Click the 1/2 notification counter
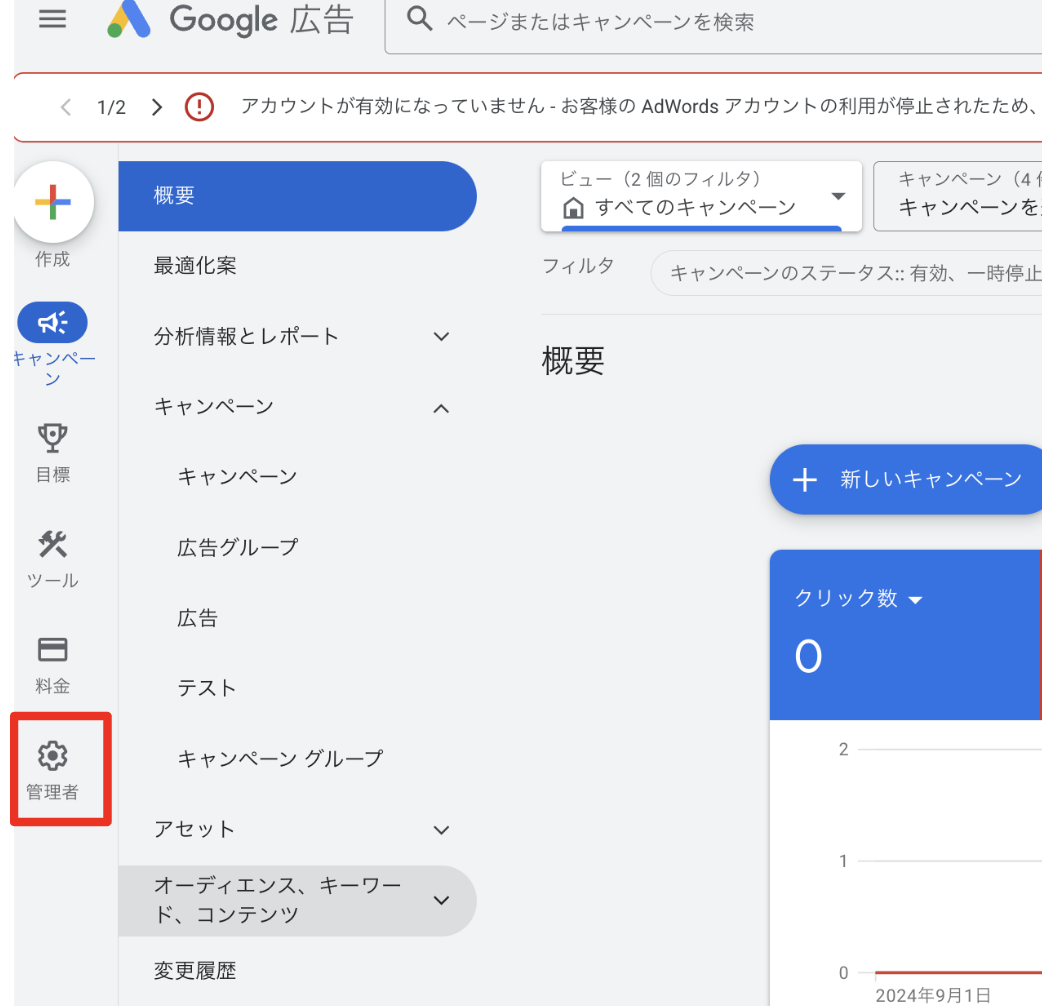 [111, 107]
